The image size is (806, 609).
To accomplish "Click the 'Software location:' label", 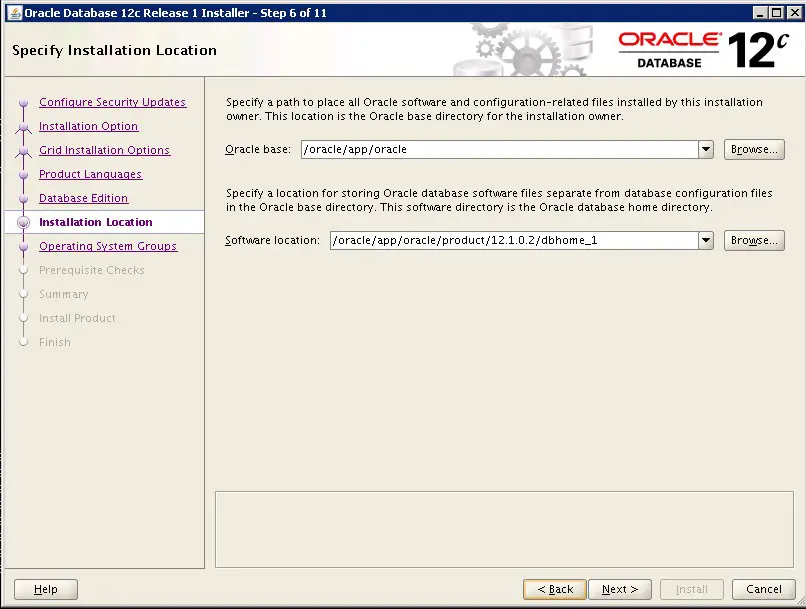I will (272, 241).
